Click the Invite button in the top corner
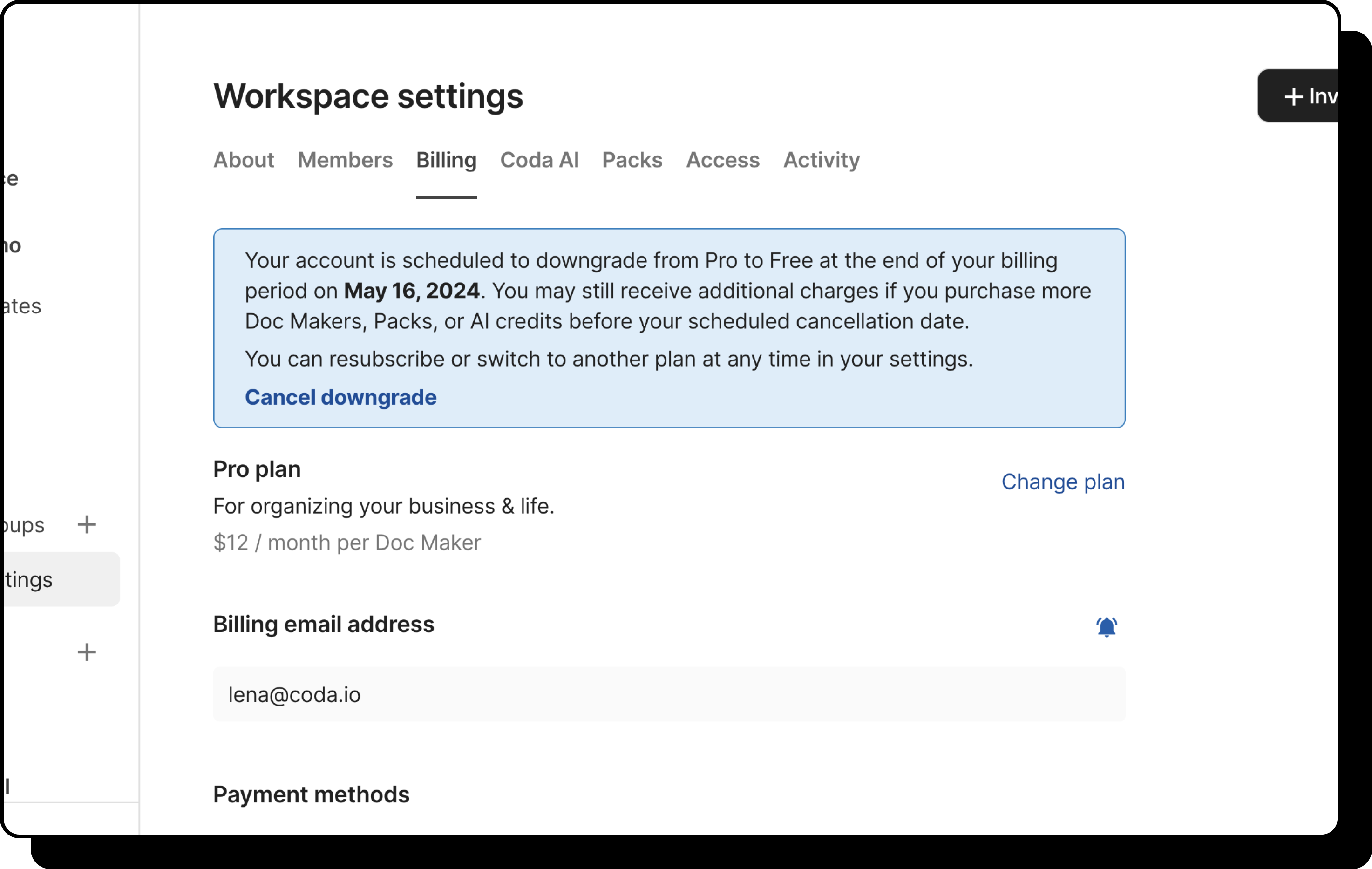 pos(1316,96)
